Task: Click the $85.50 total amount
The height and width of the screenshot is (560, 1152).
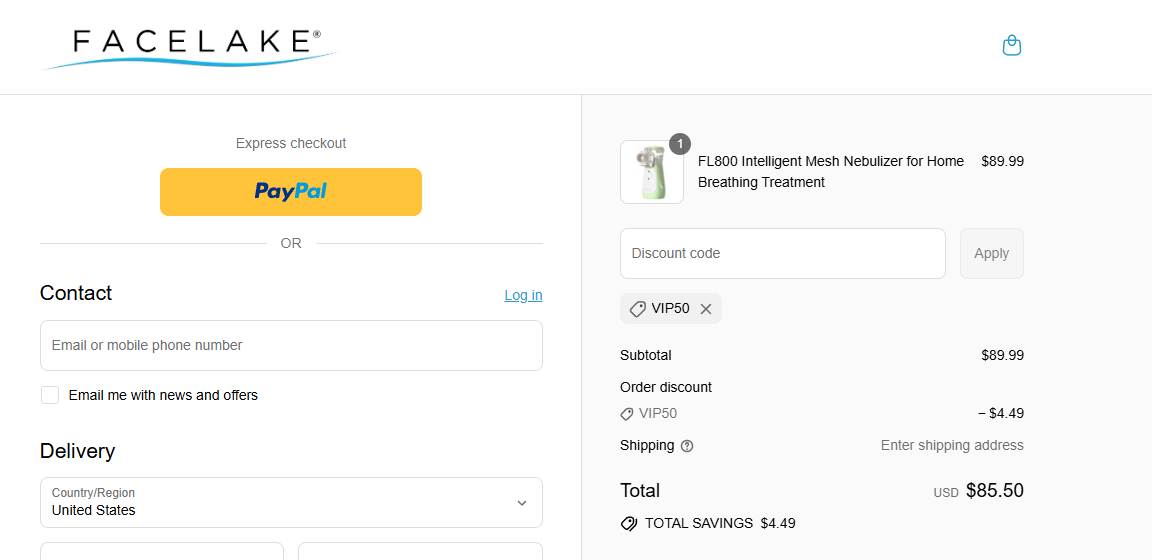Action: coord(994,490)
